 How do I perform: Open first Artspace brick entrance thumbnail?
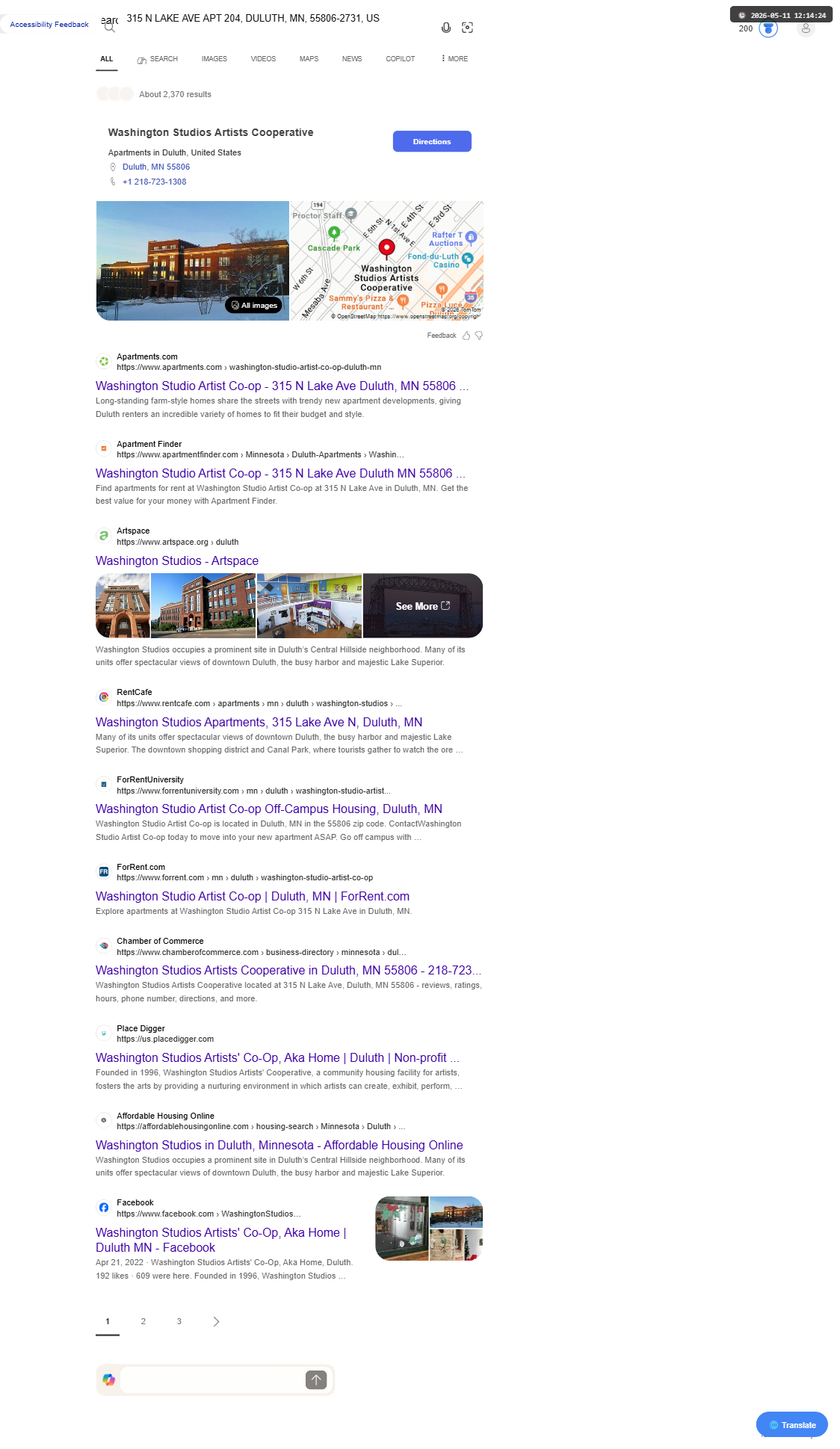tap(123, 606)
